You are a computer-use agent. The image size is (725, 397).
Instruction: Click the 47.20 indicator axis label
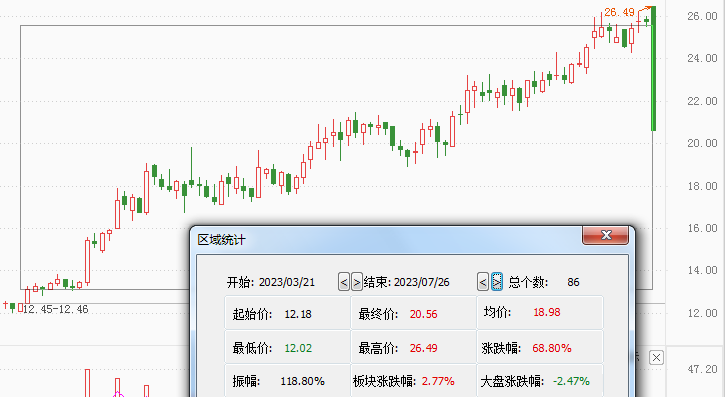[702, 369]
